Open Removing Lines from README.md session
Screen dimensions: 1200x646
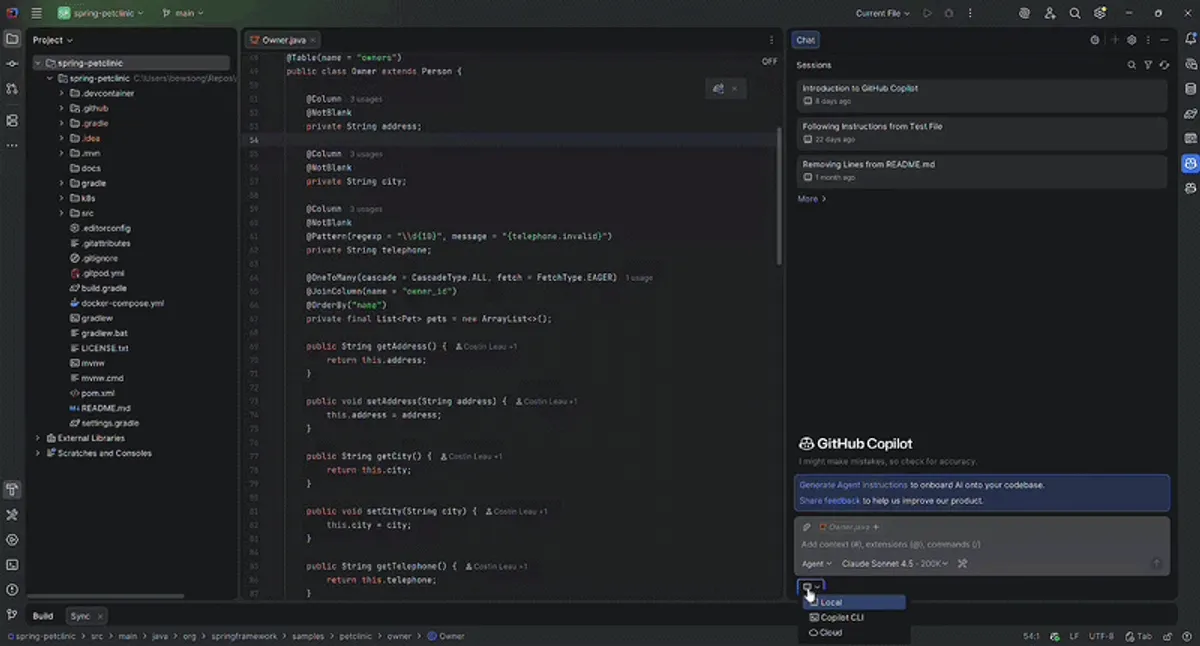[x=982, y=171]
